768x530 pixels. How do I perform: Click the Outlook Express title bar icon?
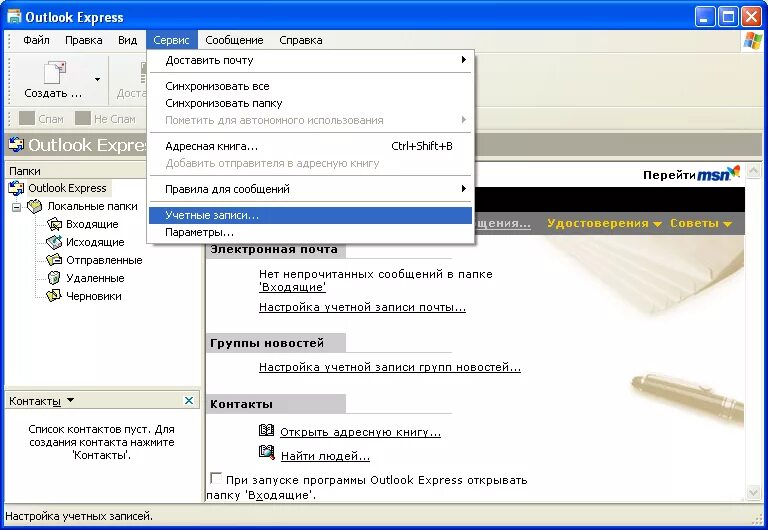[14, 17]
